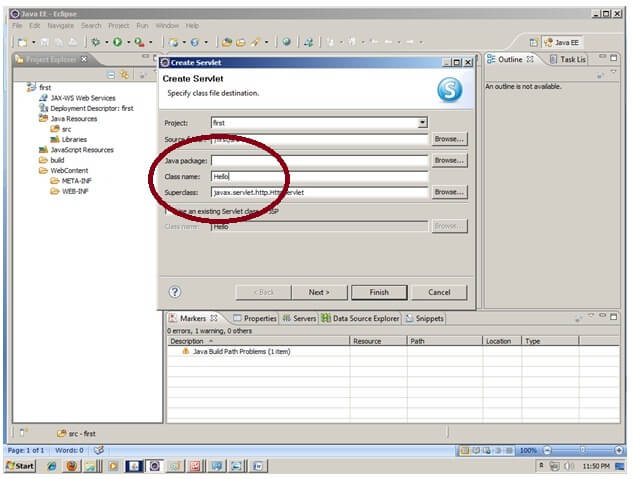This screenshot has width=633, height=479.
Task: Select the Java EE perspective button
Action: tap(562, 42)
